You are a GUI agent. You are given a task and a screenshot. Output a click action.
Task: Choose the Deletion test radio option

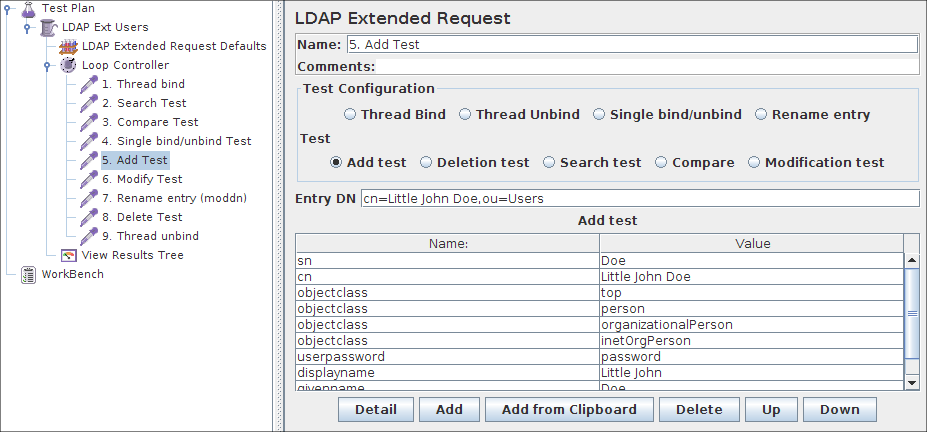pos(426,162)
